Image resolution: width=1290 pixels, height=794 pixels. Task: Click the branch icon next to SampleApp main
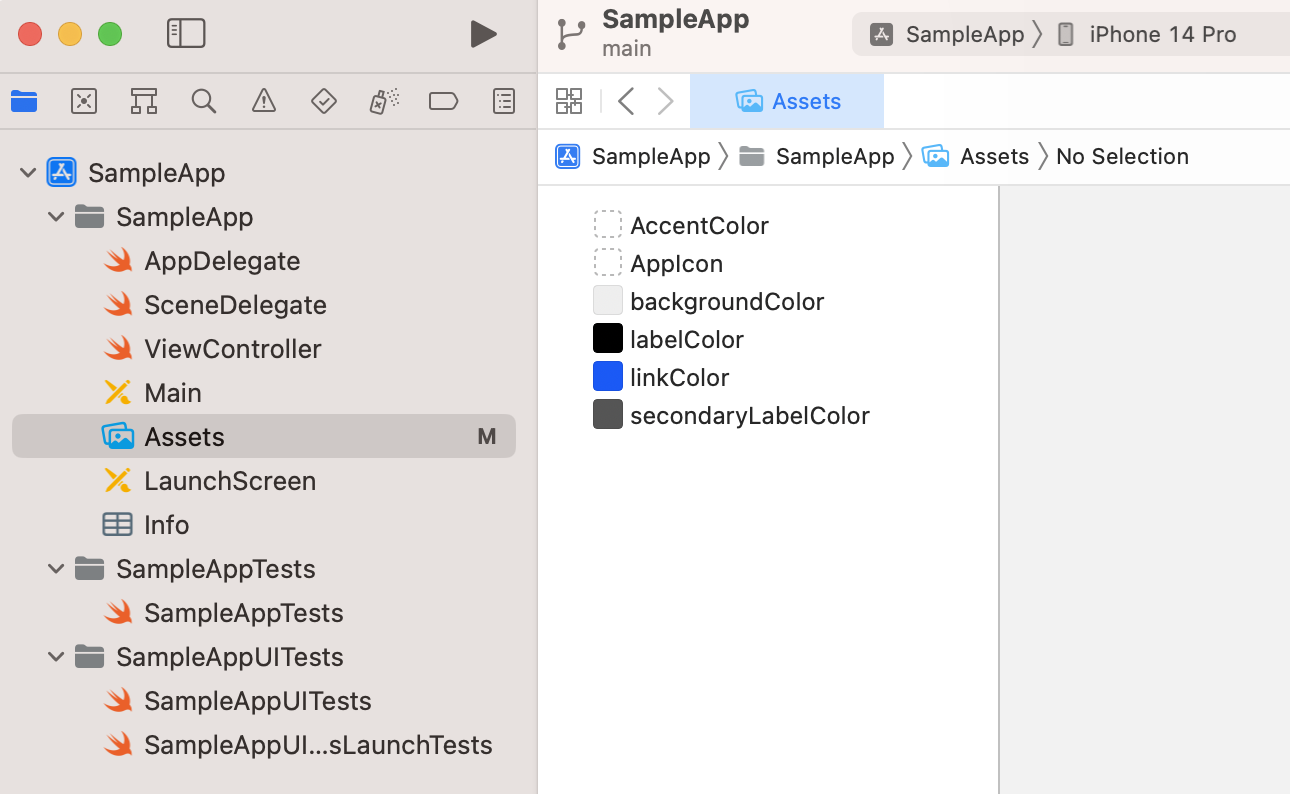[x=572, y=34]
